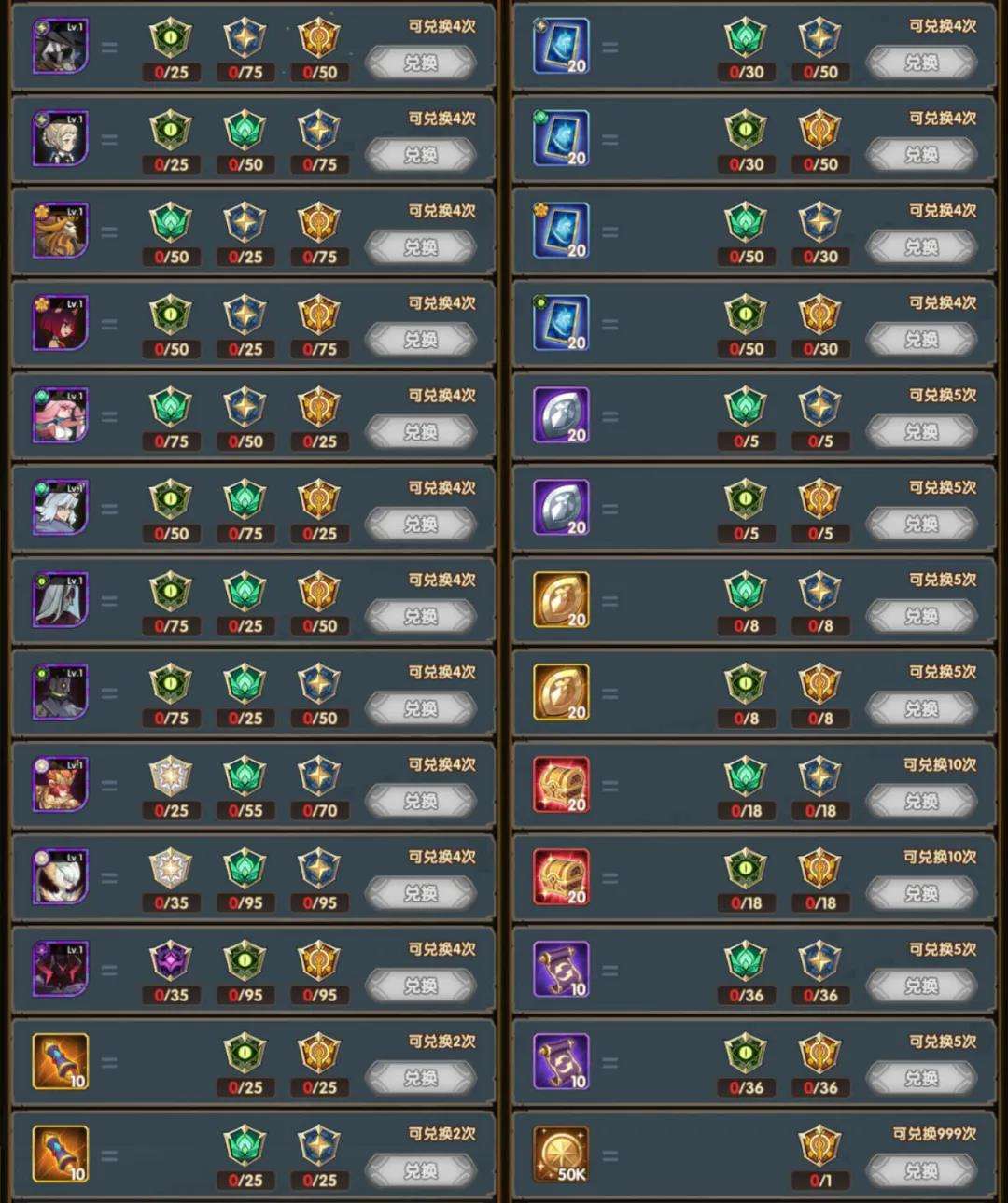This screenshot has height=1203, width=1008.
Task: Select the pink-haired hero portrait
Action: (61, 415)
